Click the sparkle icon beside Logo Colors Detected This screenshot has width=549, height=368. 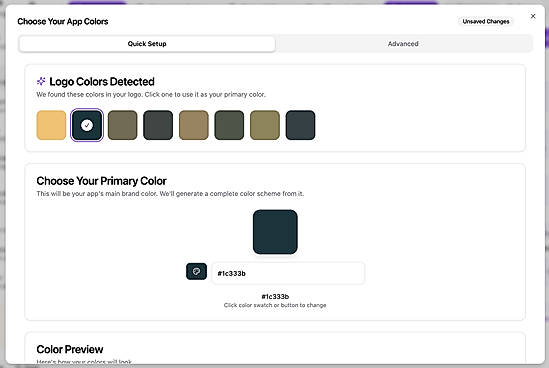(x=41, y=81)
